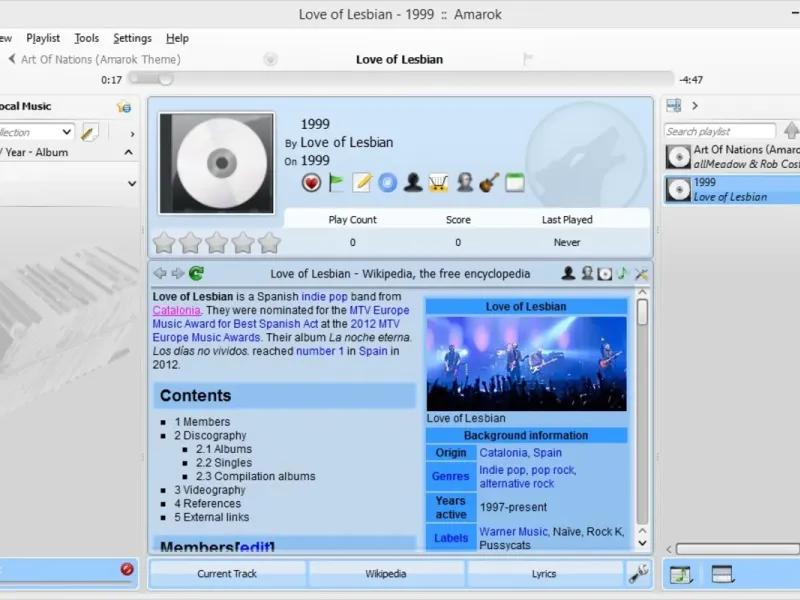Click the round icon left of Love of Lesbian title
This screenshot has width=800, height=600.
[270, 59]
